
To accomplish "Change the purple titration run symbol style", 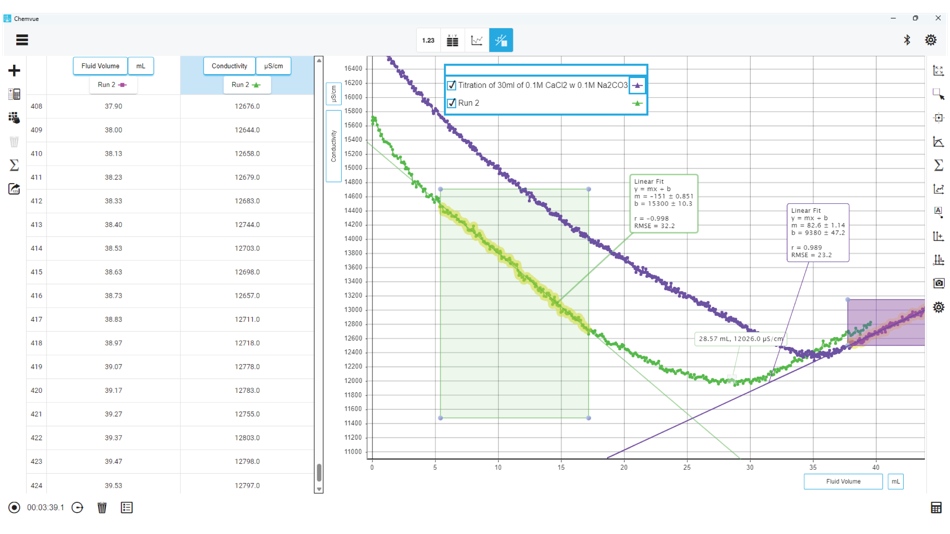I will click(x=637, y=85).
